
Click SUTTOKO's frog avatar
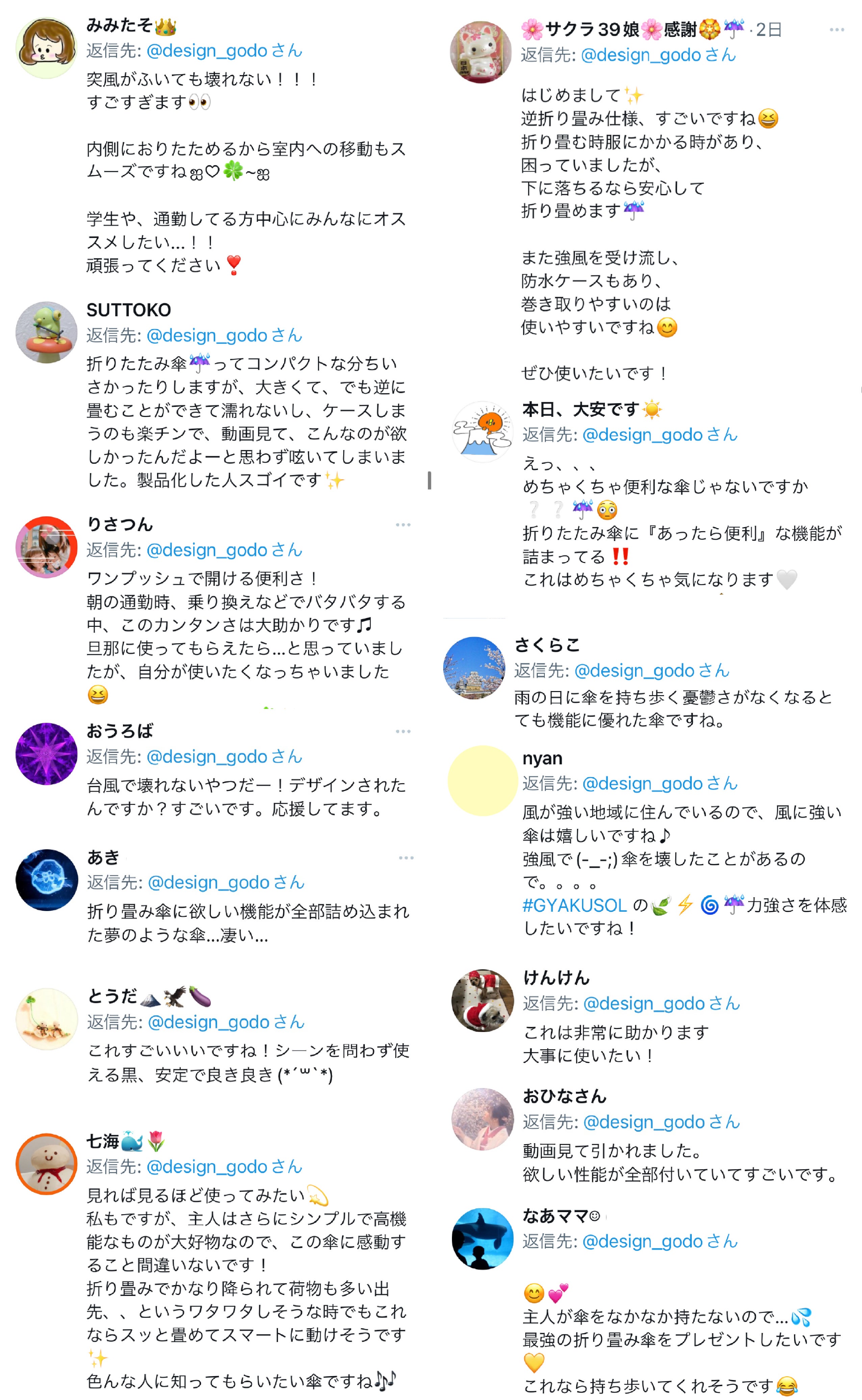46,333
